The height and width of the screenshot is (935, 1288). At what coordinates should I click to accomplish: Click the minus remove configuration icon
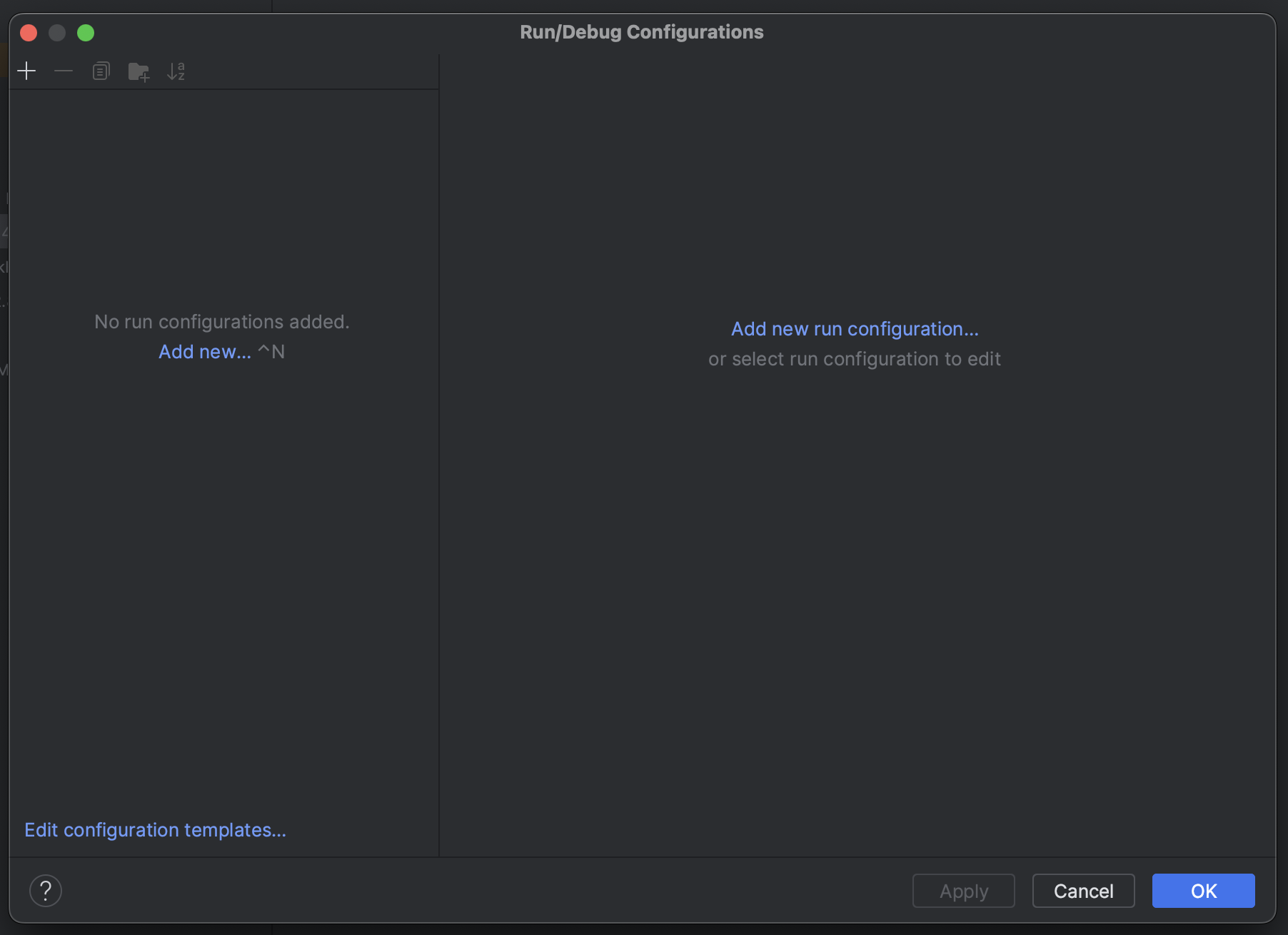[x=64, y=71]
